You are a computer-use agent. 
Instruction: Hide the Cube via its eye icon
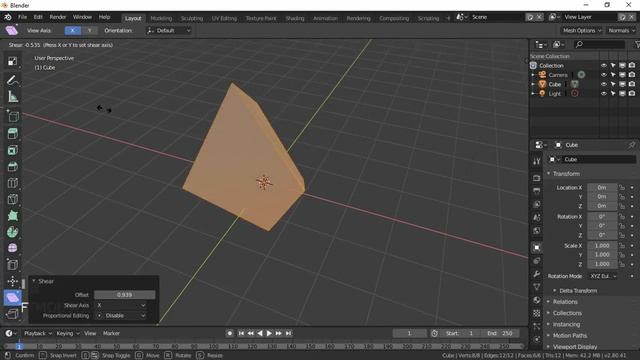tap(603, 84)
